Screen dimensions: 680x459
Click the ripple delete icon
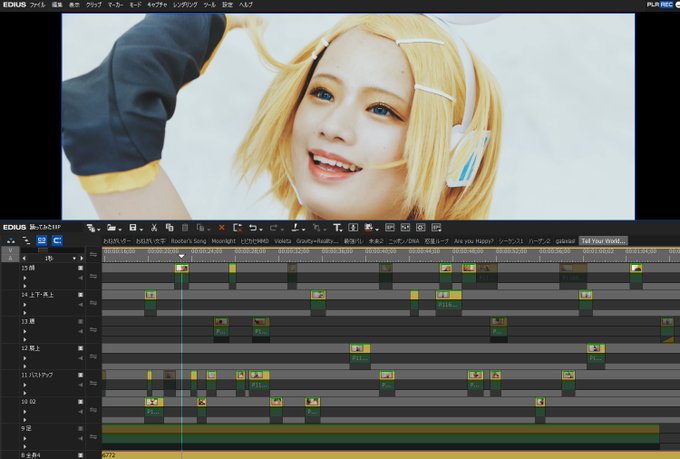tap(237, 228)
